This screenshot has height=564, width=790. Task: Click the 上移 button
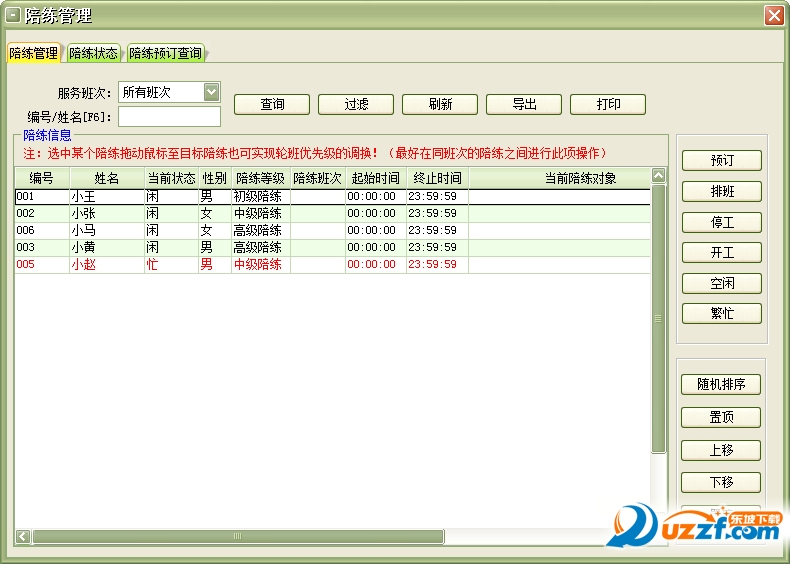tap(721, 450)
